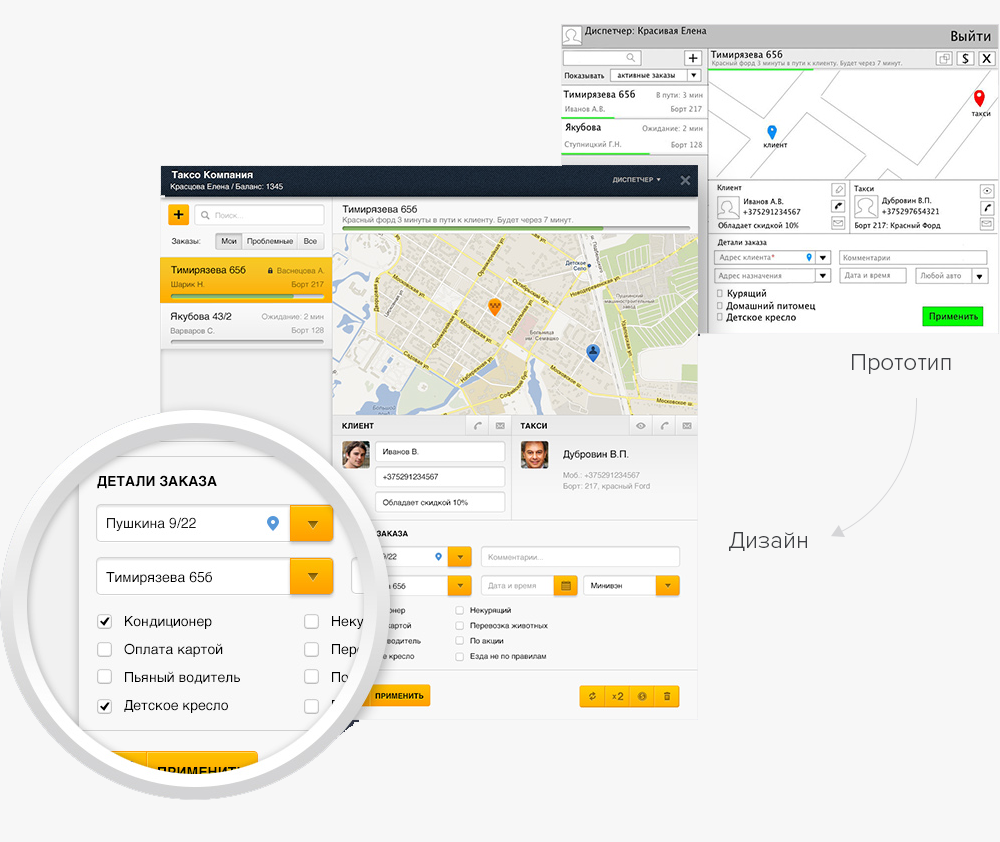
Task: Click the orange refresh arrows icon
Action: pyautogui.click(x=592, y=696)
